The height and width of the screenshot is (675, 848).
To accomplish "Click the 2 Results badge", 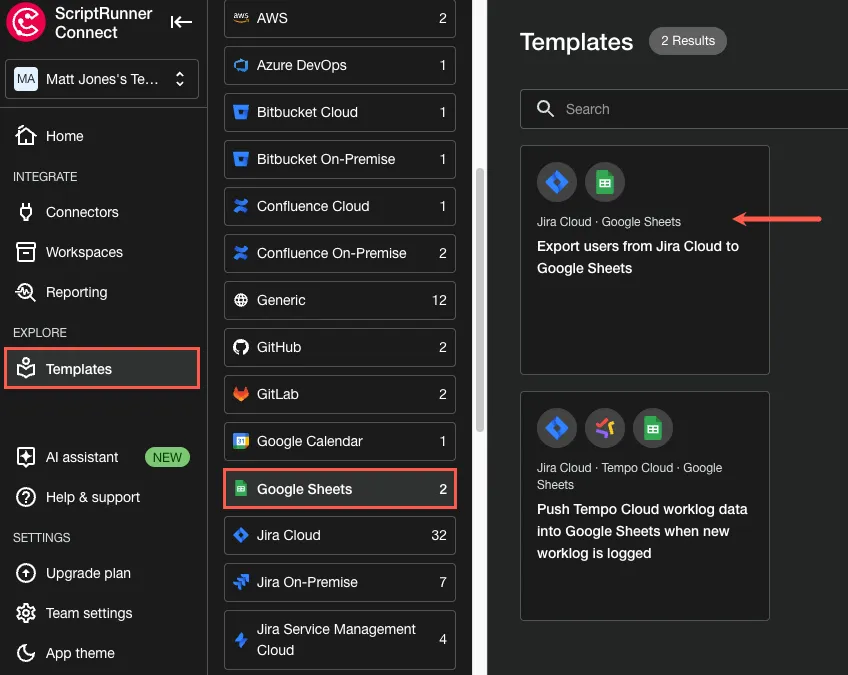I will pos(687,41).
